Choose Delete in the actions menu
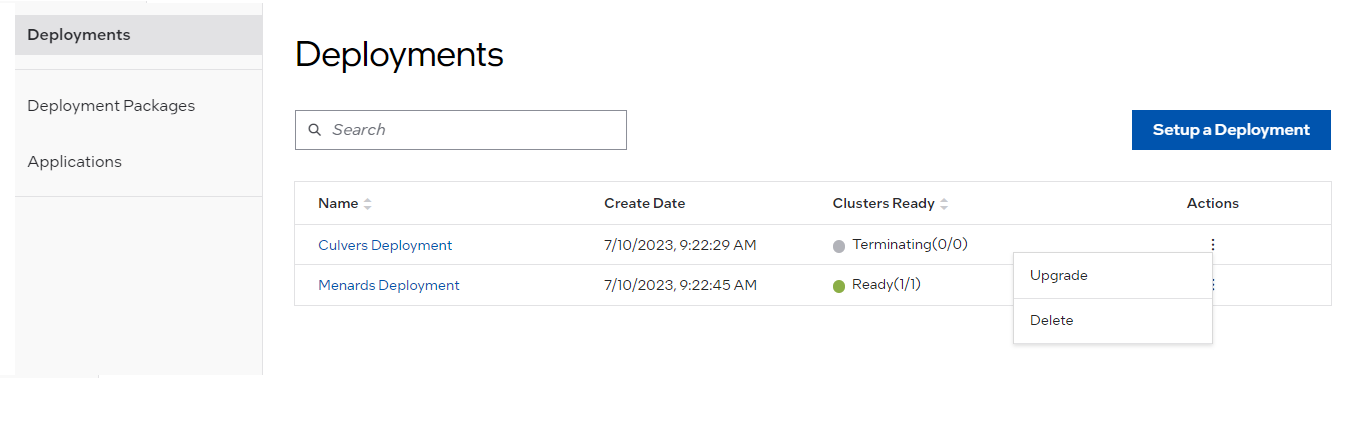Screen dimensions: 1362x440 [1052, 320]
